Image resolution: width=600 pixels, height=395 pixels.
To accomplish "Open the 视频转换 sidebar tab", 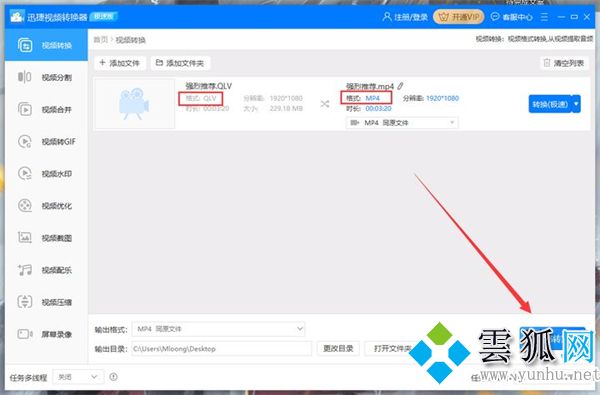I will [46, 46].
